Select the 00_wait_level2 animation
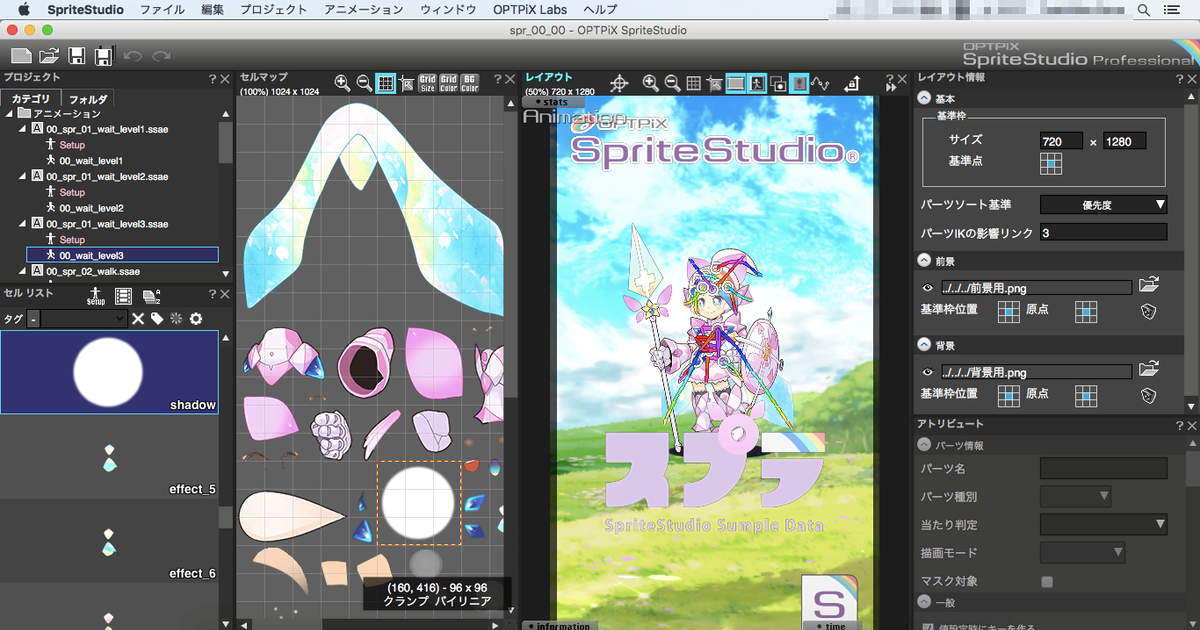Viewport: 1200px width, 630px height. tap(90, 208)
